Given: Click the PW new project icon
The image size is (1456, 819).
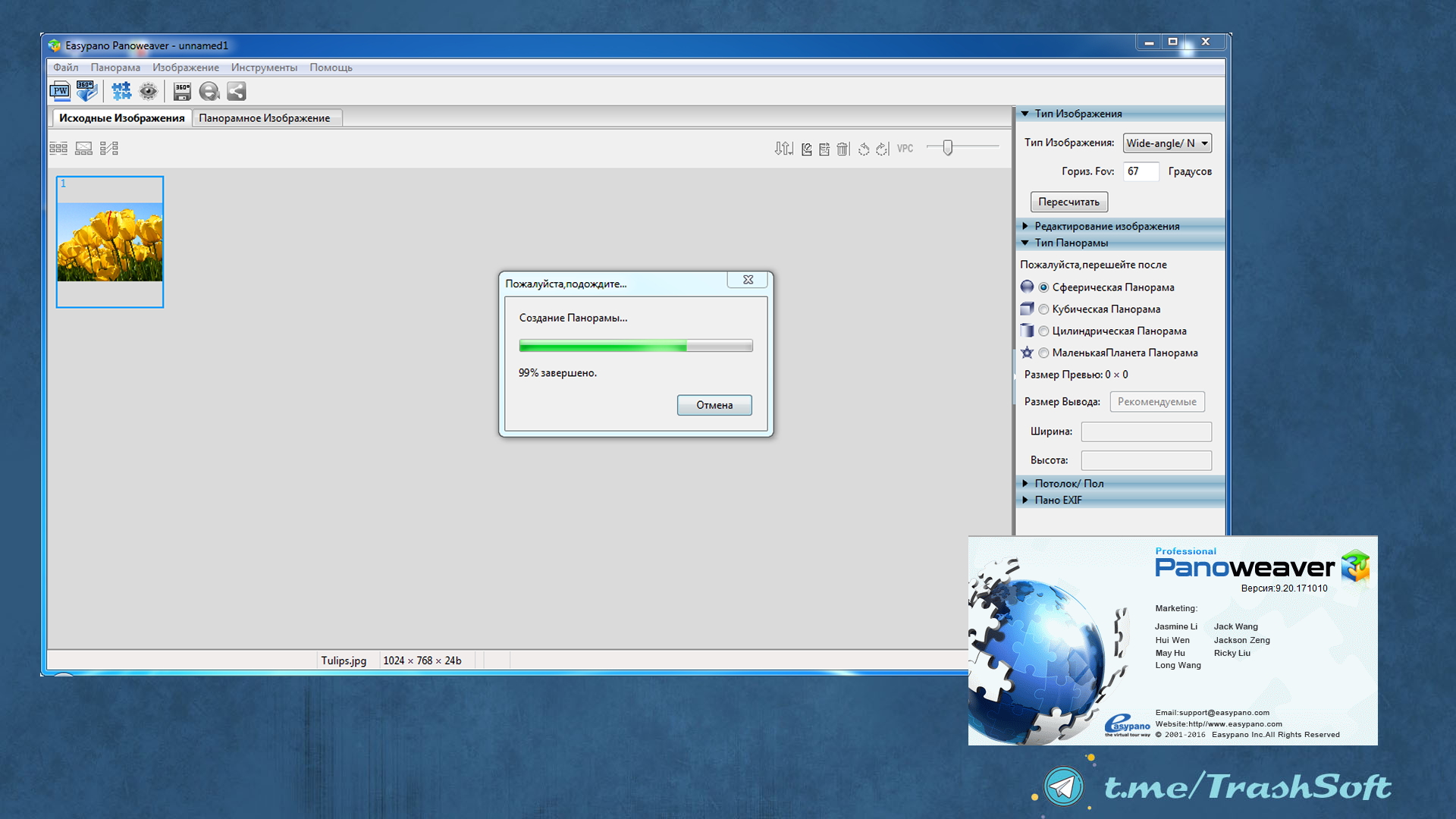Looking at the screenshot, I should [x=60, y=92].
